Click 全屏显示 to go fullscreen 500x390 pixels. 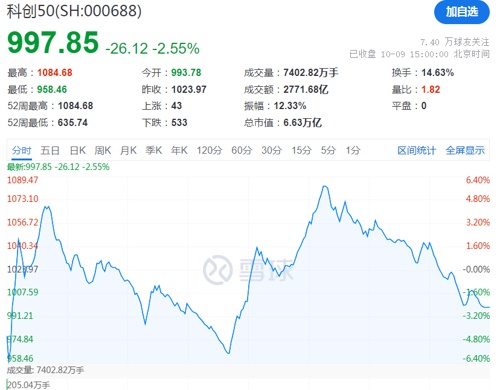point(465,151)
